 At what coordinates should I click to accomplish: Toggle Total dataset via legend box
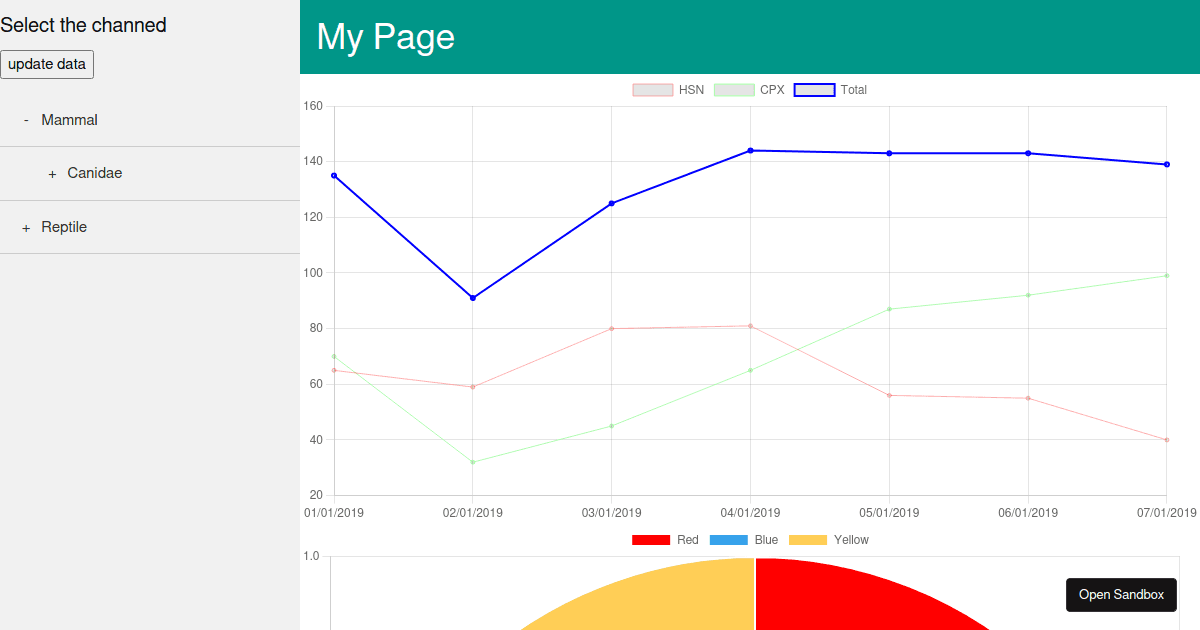(814, 90)
